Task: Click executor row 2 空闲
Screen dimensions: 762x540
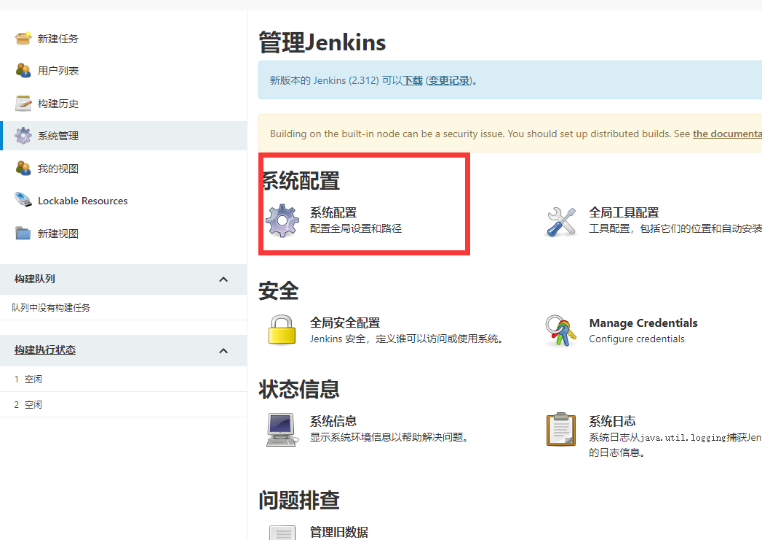Action: pos(123,404)
